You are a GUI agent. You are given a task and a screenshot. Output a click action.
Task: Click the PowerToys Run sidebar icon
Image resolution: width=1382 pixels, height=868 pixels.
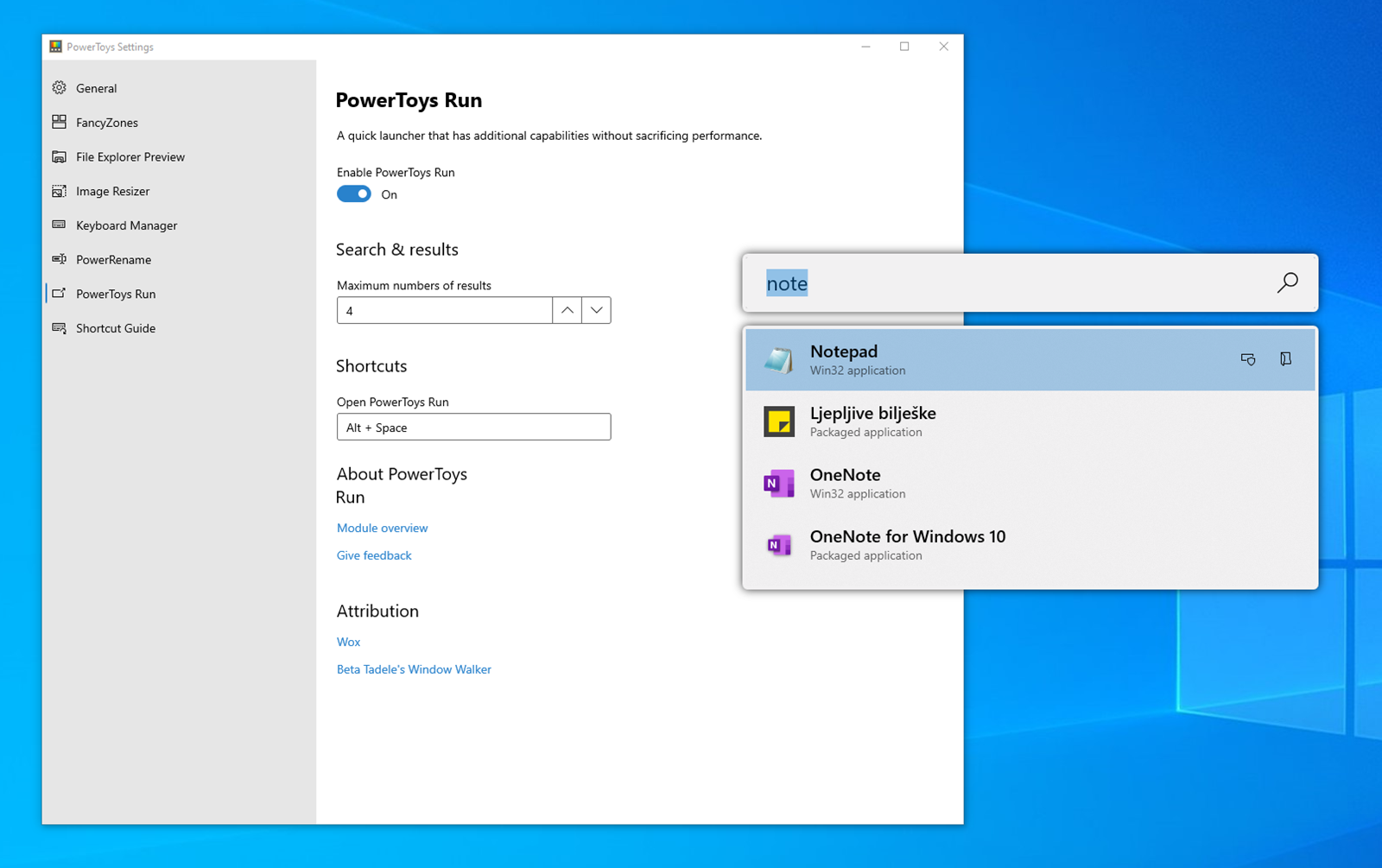point(59,294)
